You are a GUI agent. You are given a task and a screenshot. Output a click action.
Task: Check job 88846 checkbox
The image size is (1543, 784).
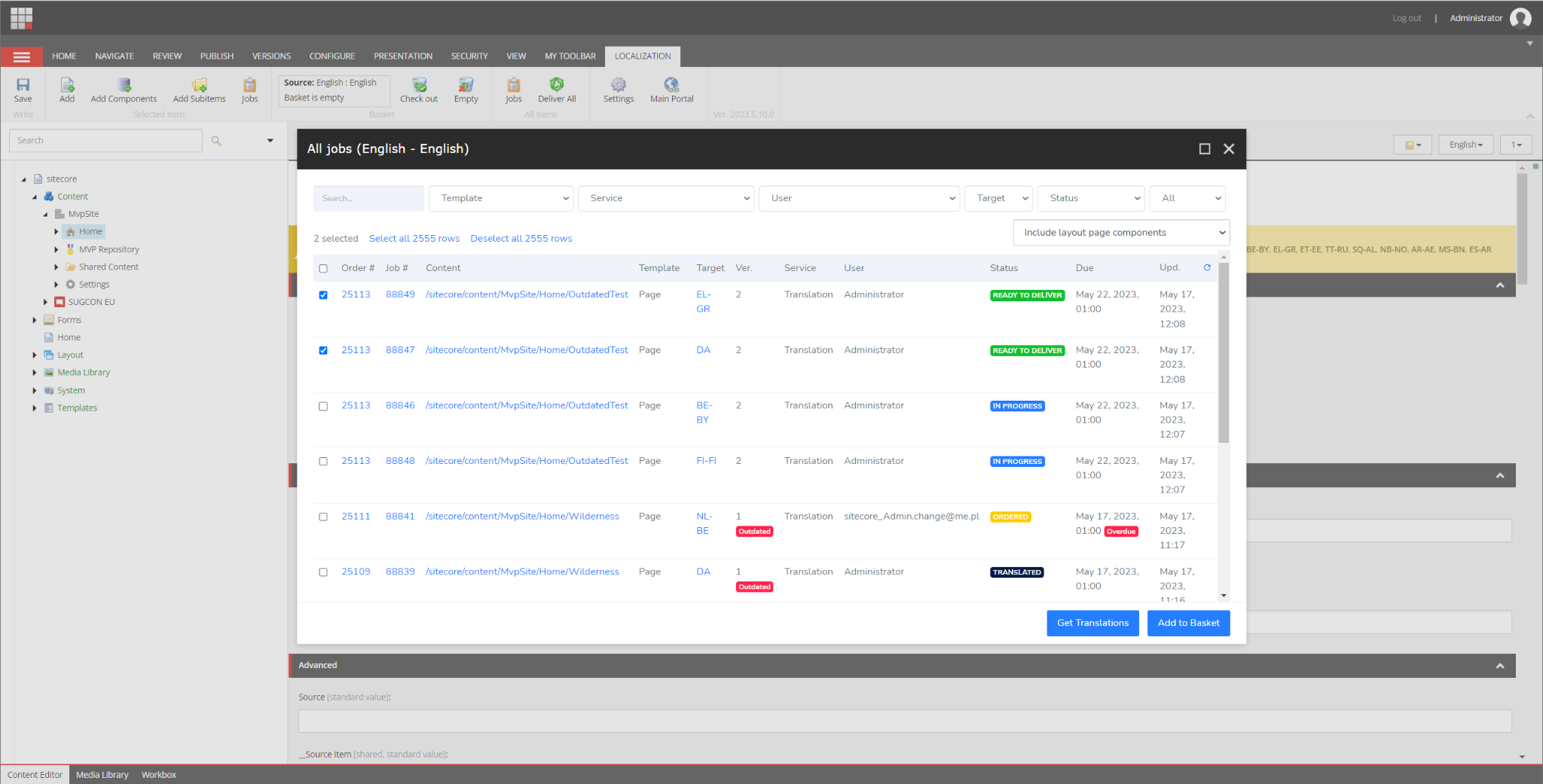323,406
